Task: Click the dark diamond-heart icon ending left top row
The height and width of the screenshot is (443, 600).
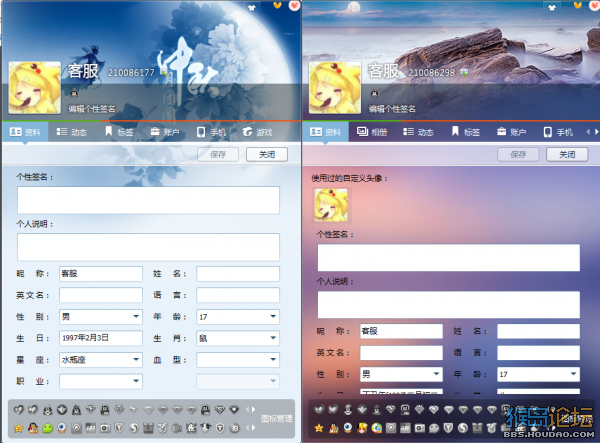Action: click(x=234, y=409)
